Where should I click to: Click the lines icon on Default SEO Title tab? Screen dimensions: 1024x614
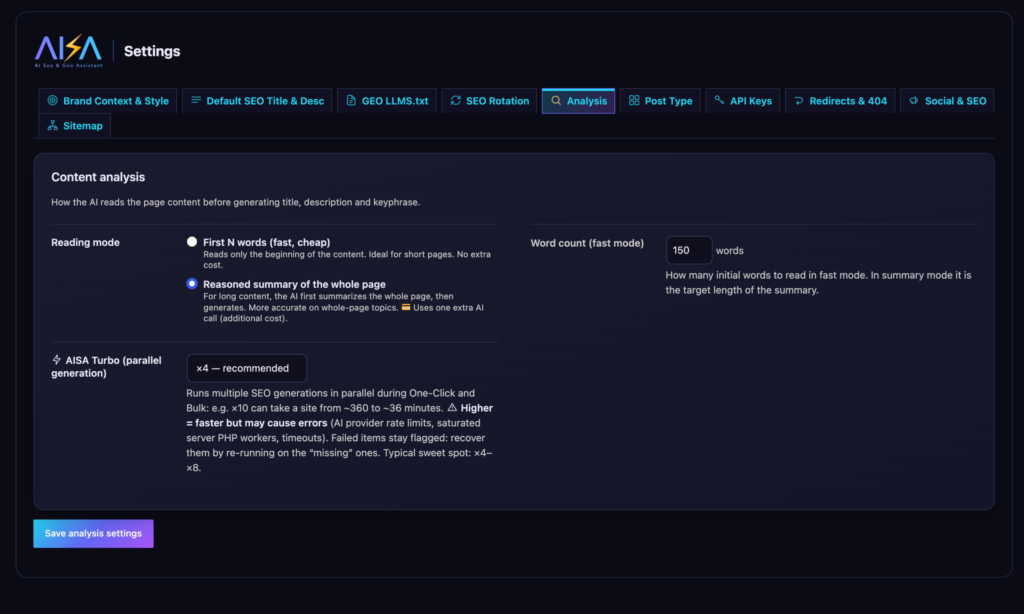[x=196, y=100]
